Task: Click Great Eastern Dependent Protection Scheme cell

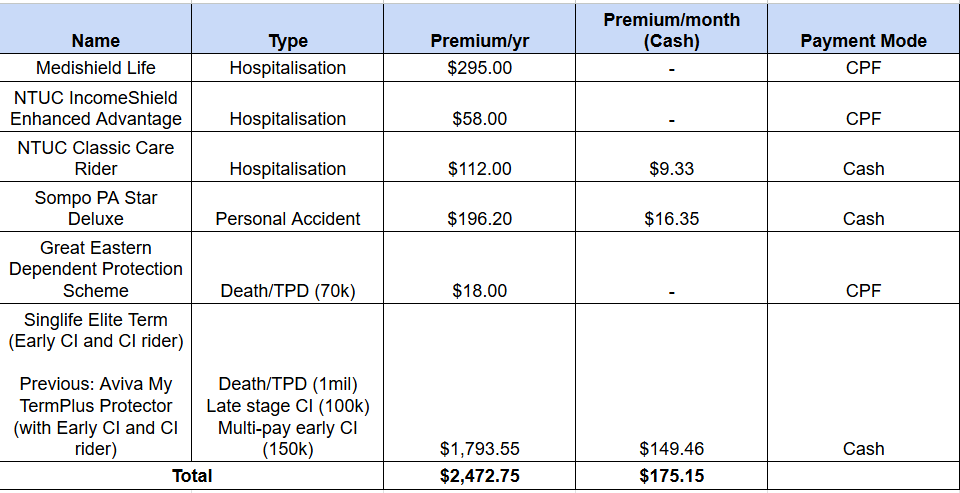Action: [96, 268]
